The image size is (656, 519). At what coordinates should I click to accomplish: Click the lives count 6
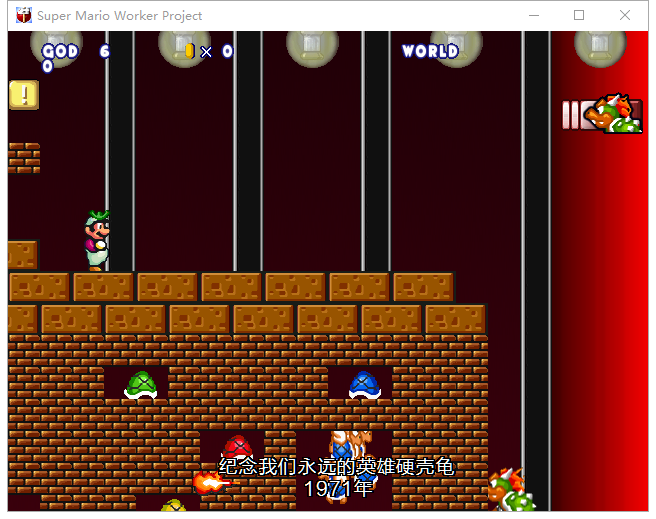pos(104,51)
